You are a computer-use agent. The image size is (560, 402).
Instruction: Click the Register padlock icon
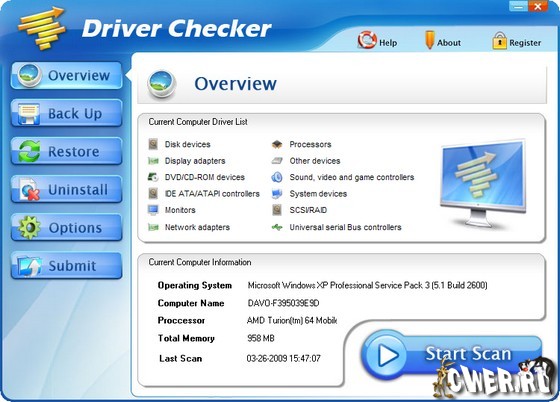click(499, 41)
